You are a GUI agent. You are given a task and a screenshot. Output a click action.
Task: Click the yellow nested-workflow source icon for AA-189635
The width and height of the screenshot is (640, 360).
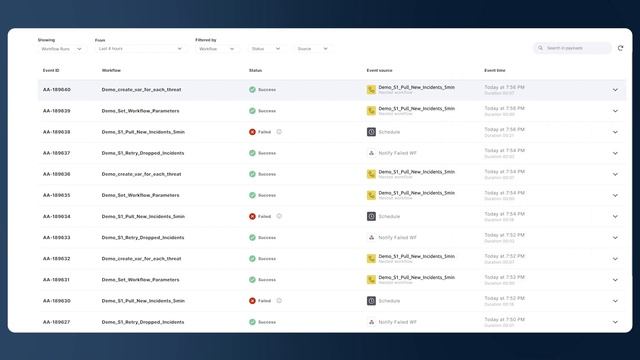pos(371,195)
